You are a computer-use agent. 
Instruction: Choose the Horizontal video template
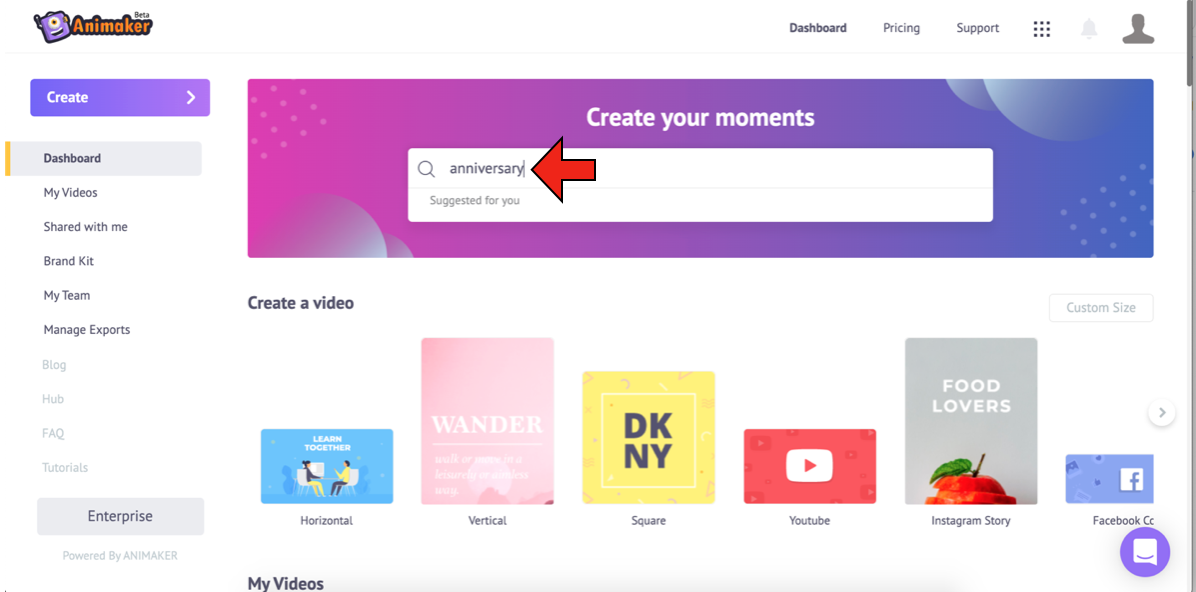pos(327,466)
